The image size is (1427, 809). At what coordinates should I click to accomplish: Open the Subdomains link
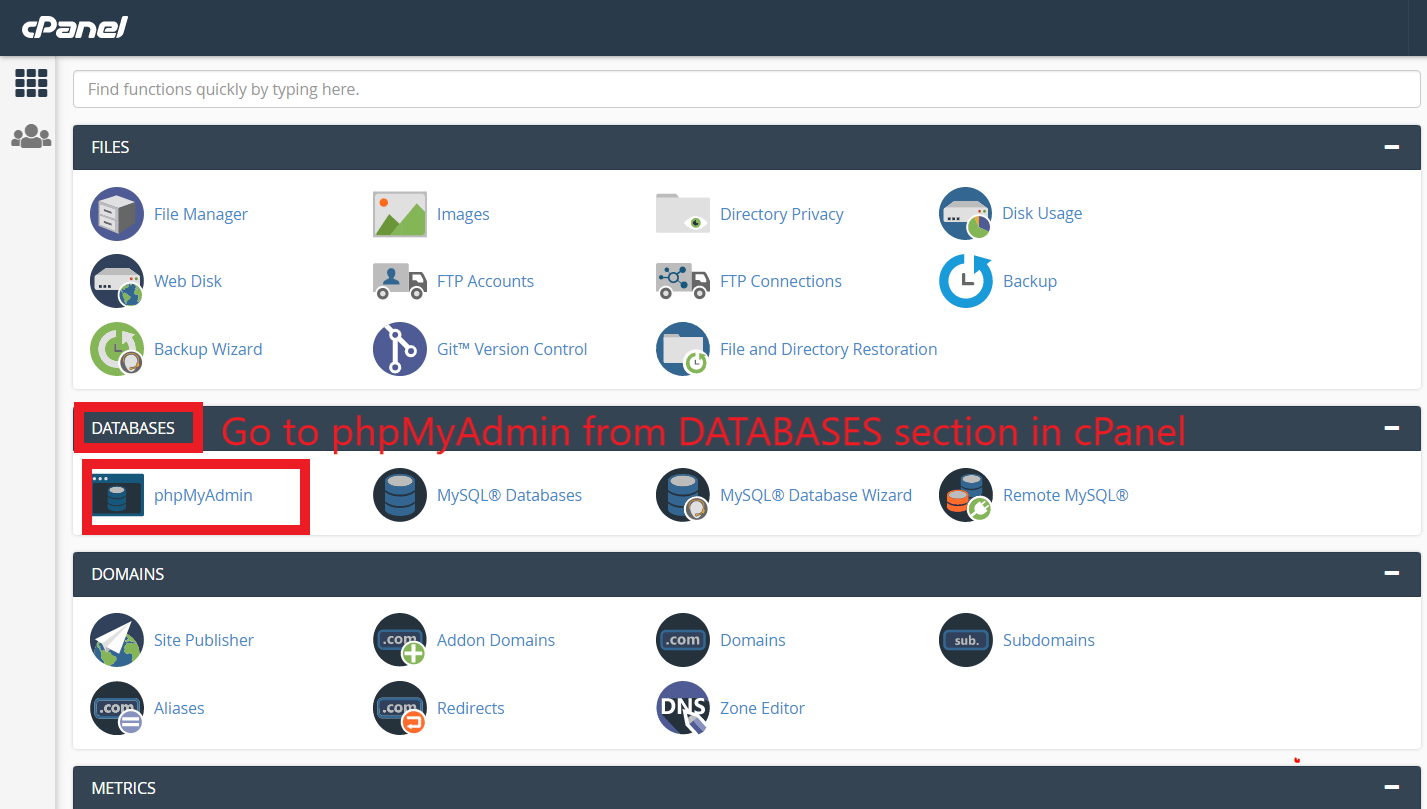tap(1049, 640)
